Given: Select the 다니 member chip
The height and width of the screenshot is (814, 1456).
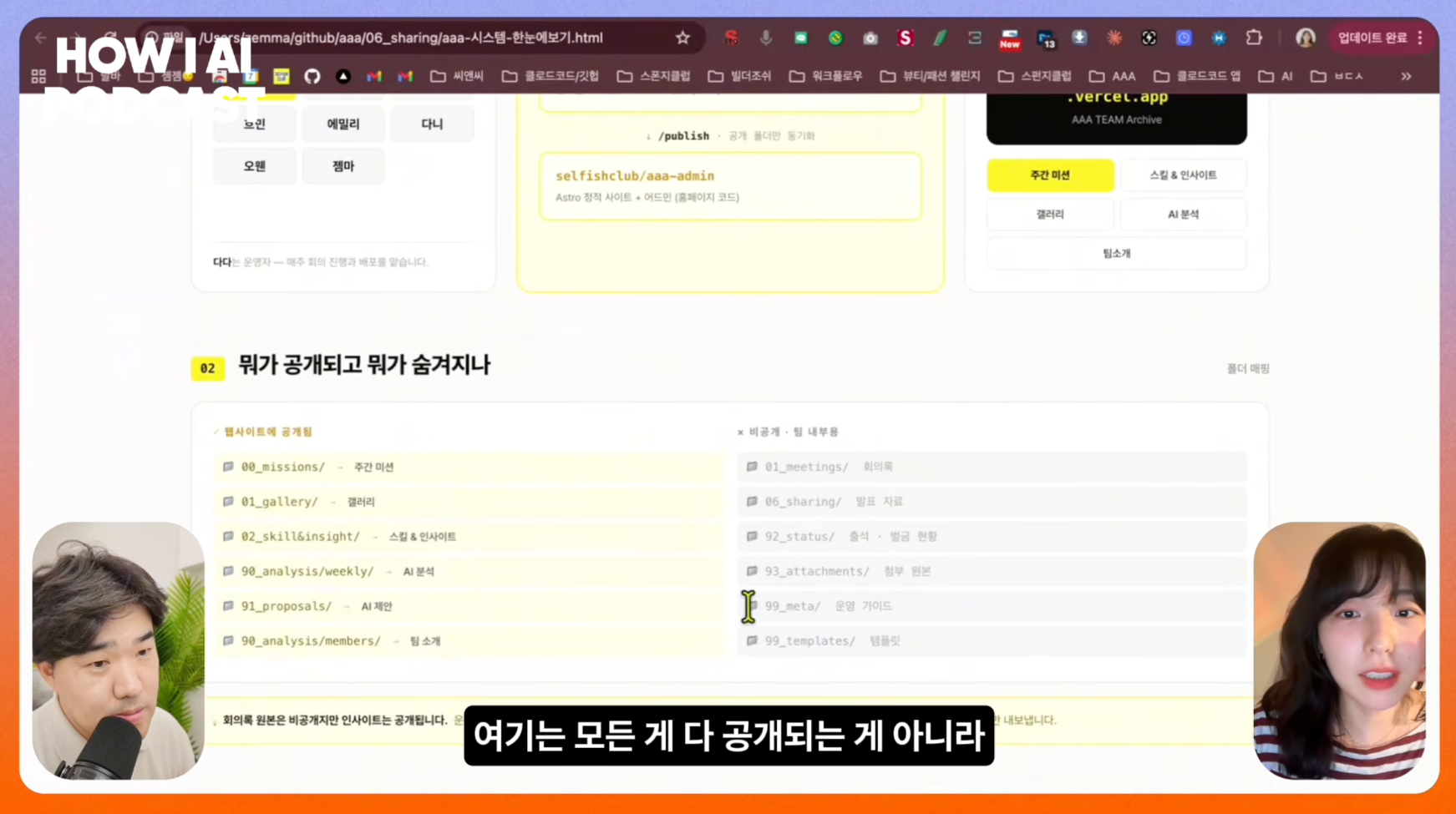Looking at the screenshot, I should 432,124.
